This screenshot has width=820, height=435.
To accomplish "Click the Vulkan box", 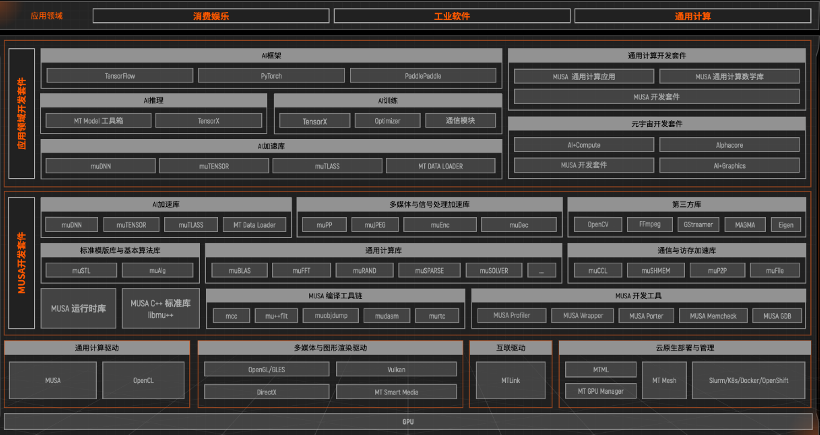I will [x=396, y=369].
